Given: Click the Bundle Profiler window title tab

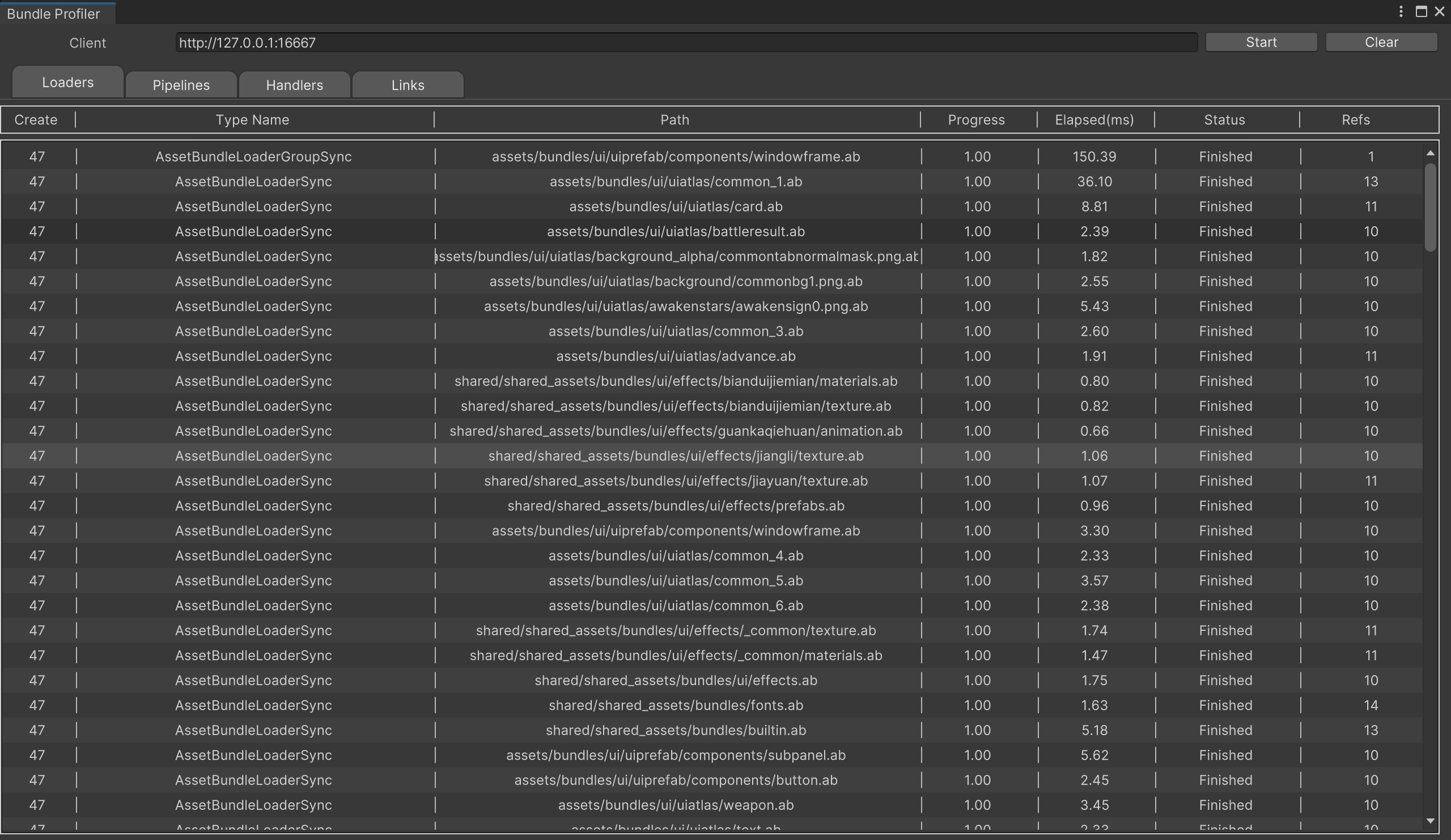Looking at the screenshot, I should 53,14.
